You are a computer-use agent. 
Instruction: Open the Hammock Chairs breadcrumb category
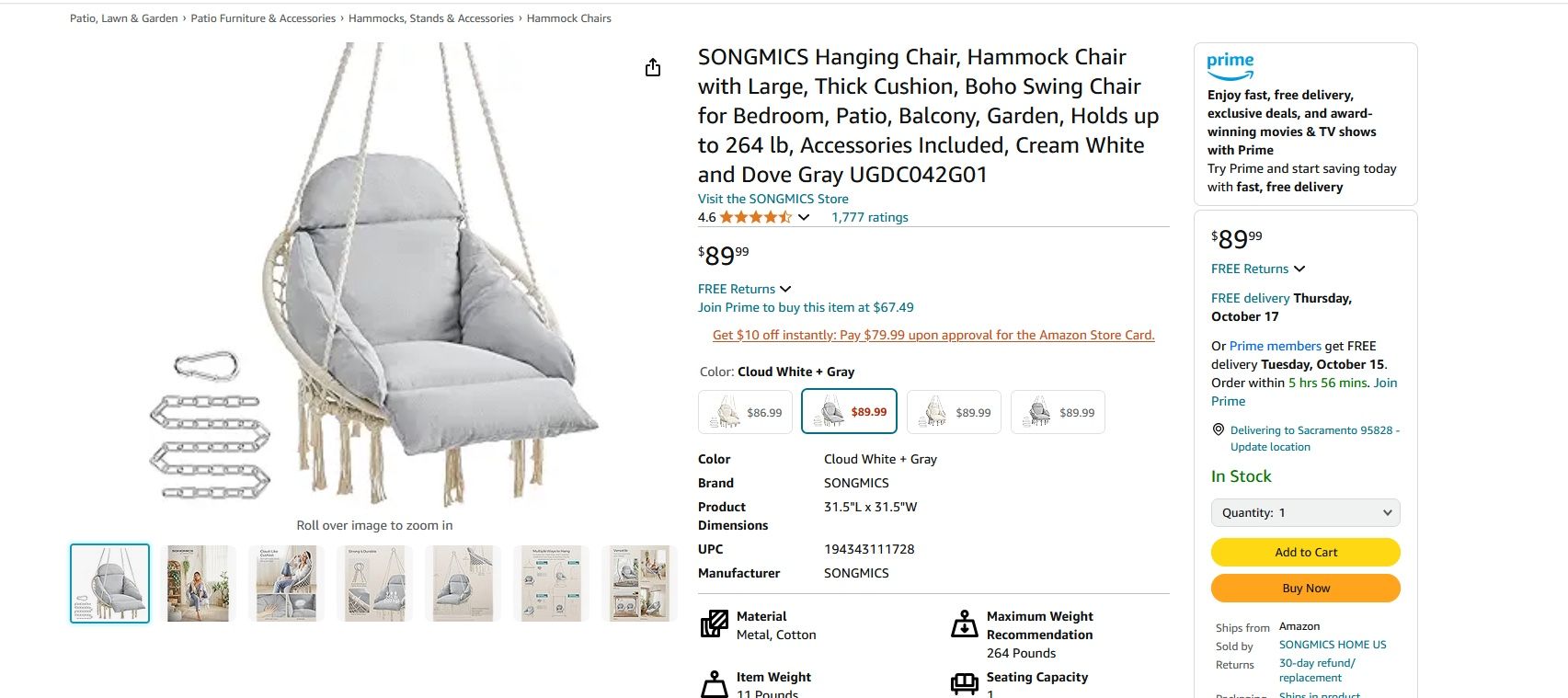567,17
